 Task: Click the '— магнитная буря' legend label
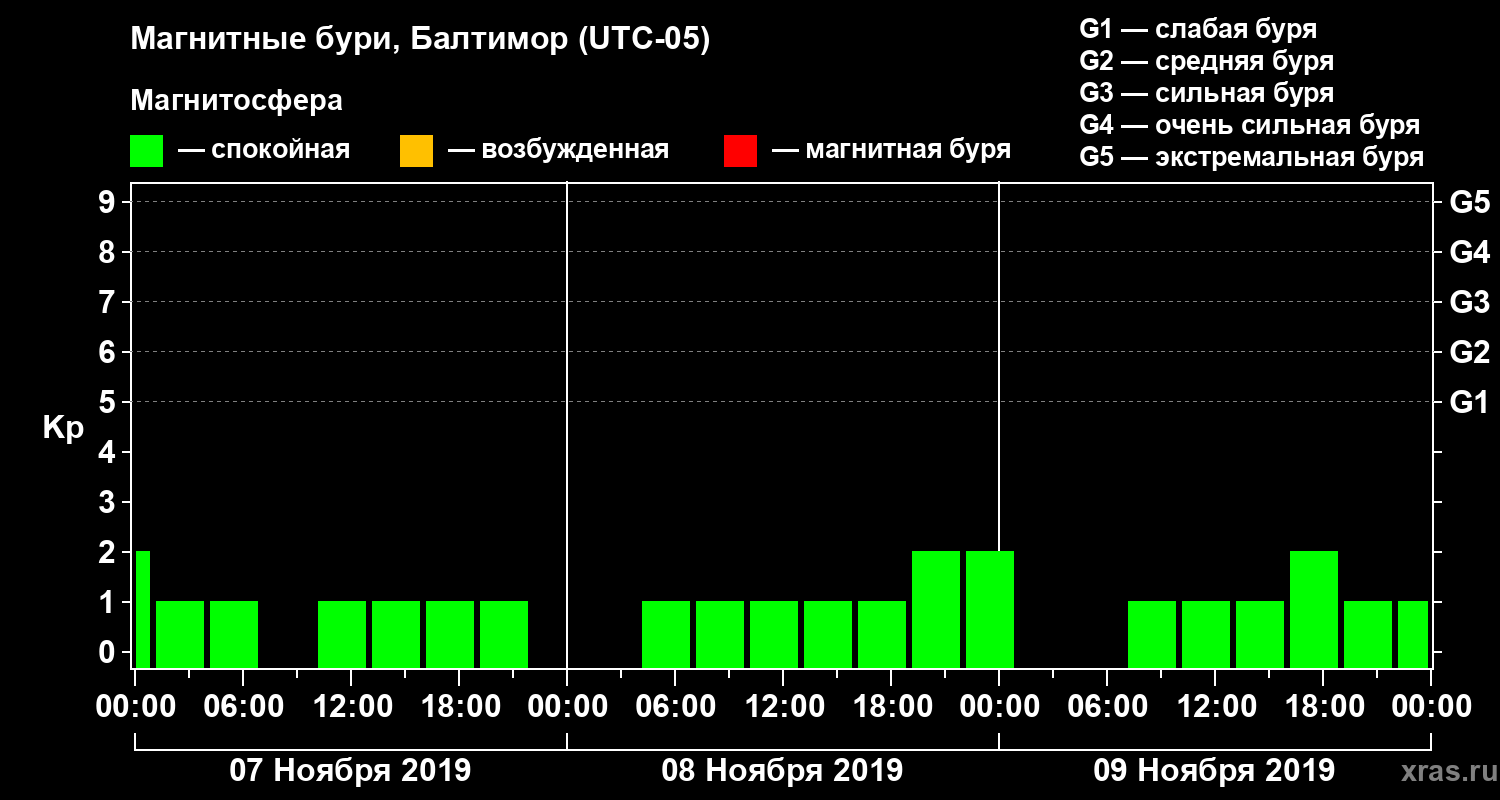(x=891, y=150)
